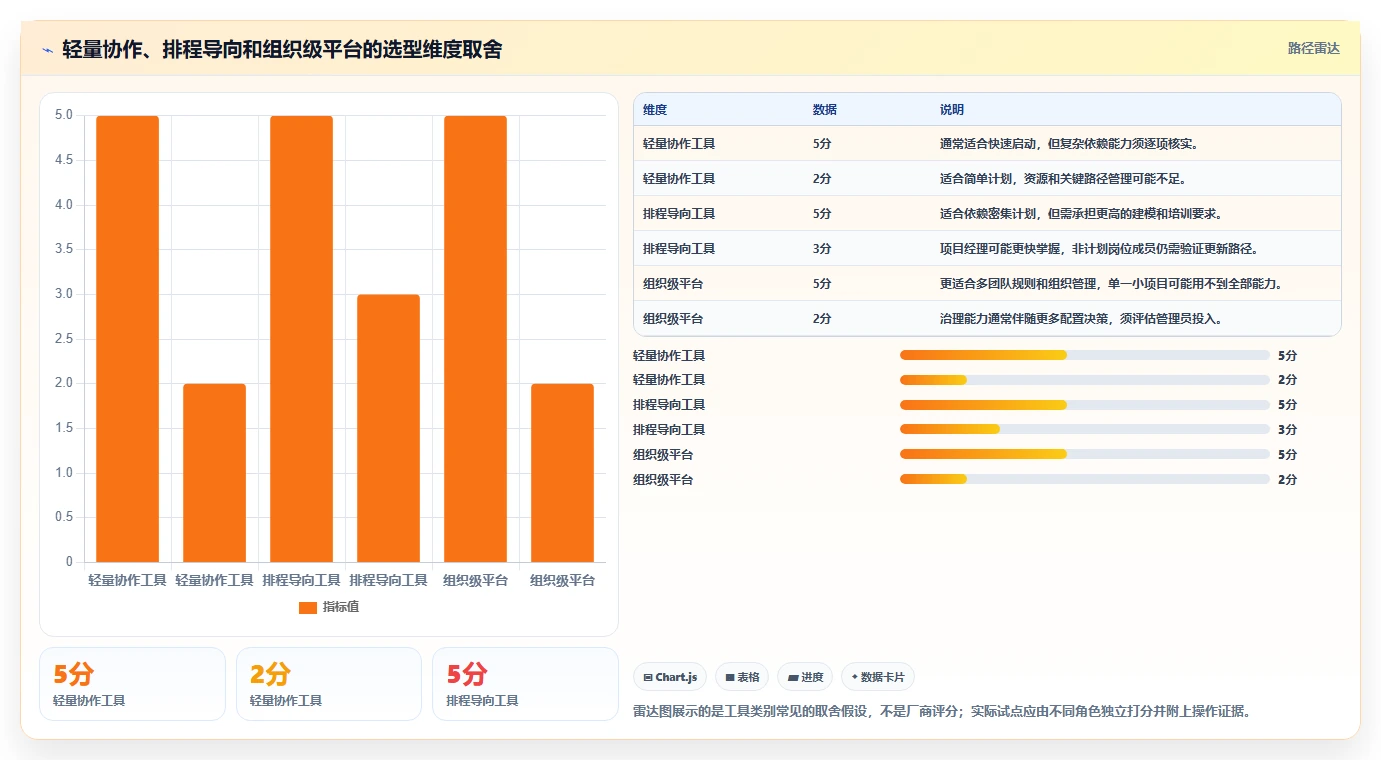Screen dimensions: 1381x760
Task: Click the footnote starting with 雷达图展示的是
Action: point(942,712)
